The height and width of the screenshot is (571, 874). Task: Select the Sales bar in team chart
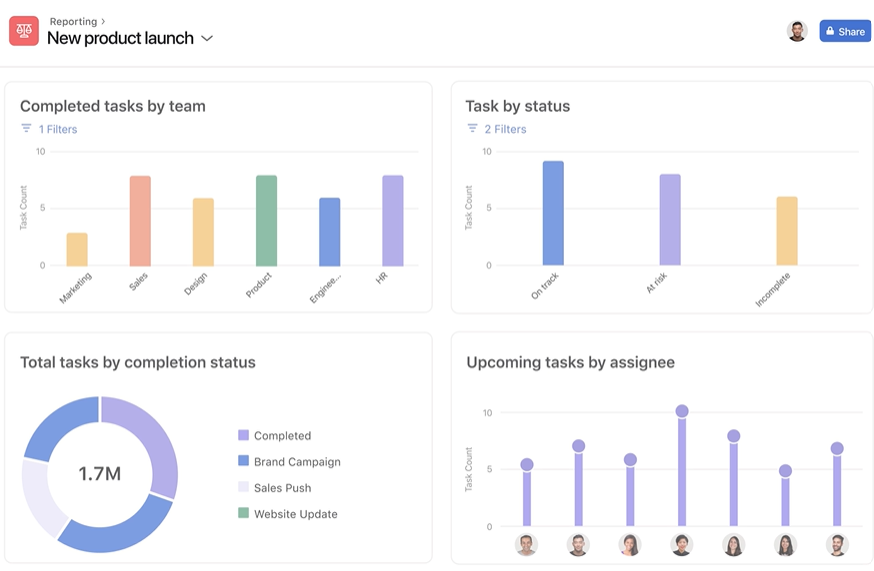140,221
